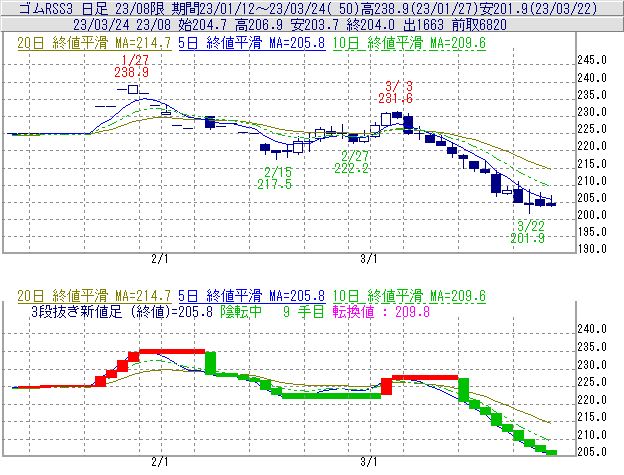Click the 2/15 217.5 low marker label
This screenshot has height=475, width=624.
click(275, 178)
